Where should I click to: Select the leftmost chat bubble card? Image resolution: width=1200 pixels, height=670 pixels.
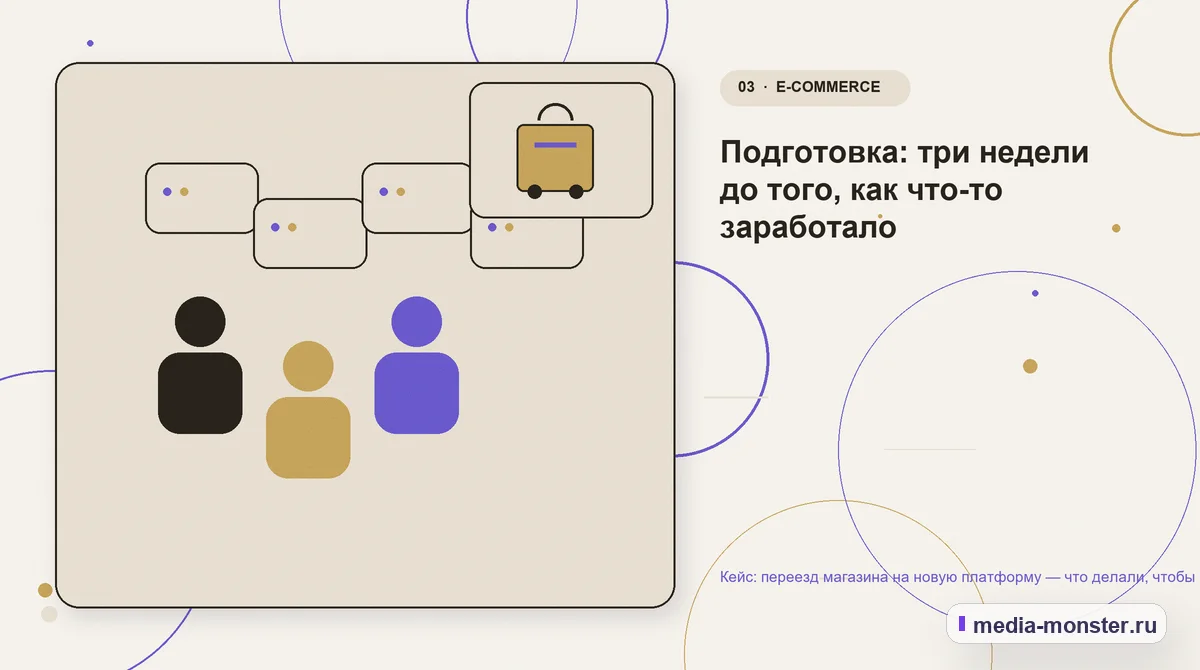pyautogui.click(x=202, y=198)
